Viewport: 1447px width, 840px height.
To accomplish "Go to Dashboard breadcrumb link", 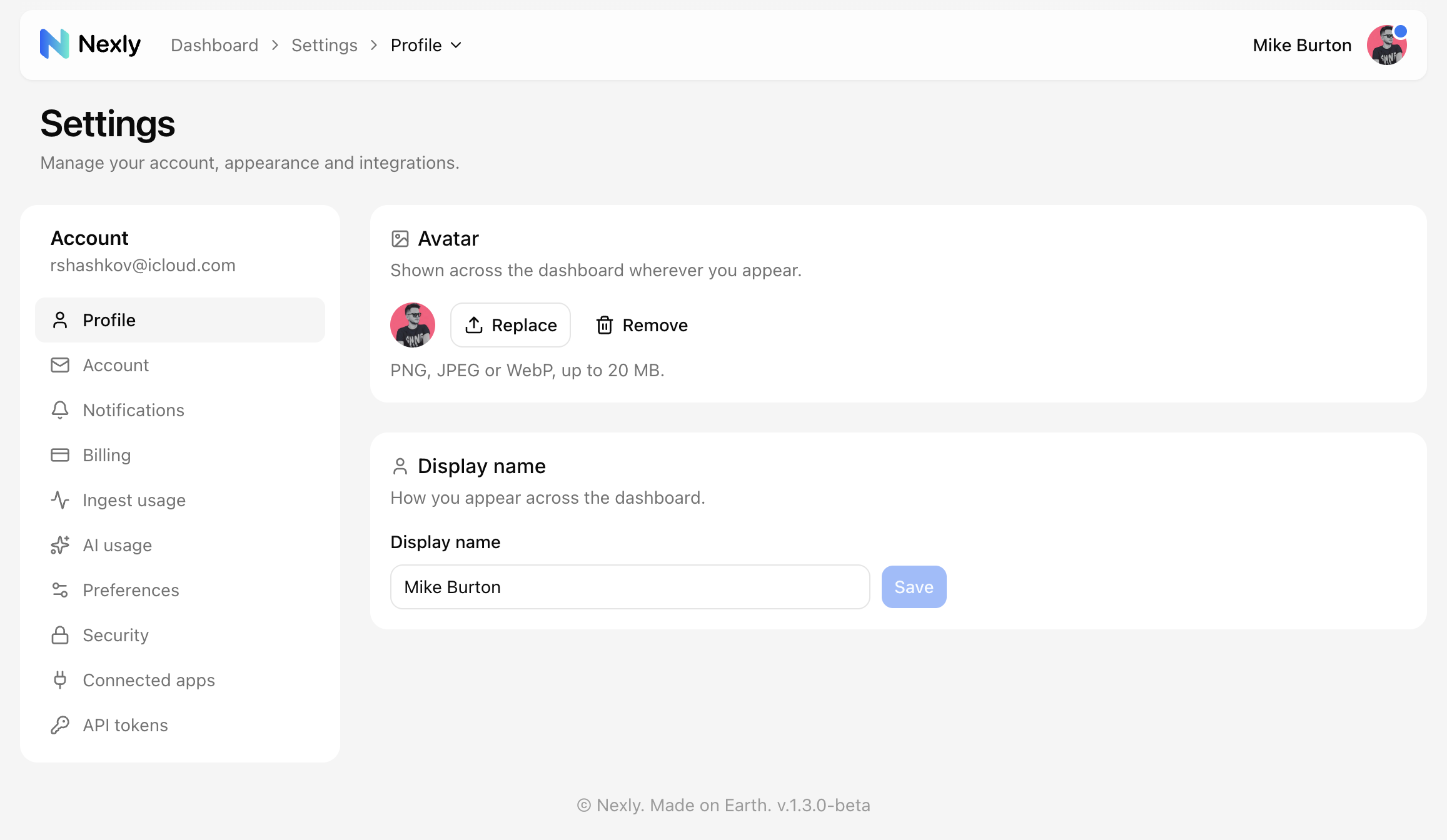I will 214,45.
